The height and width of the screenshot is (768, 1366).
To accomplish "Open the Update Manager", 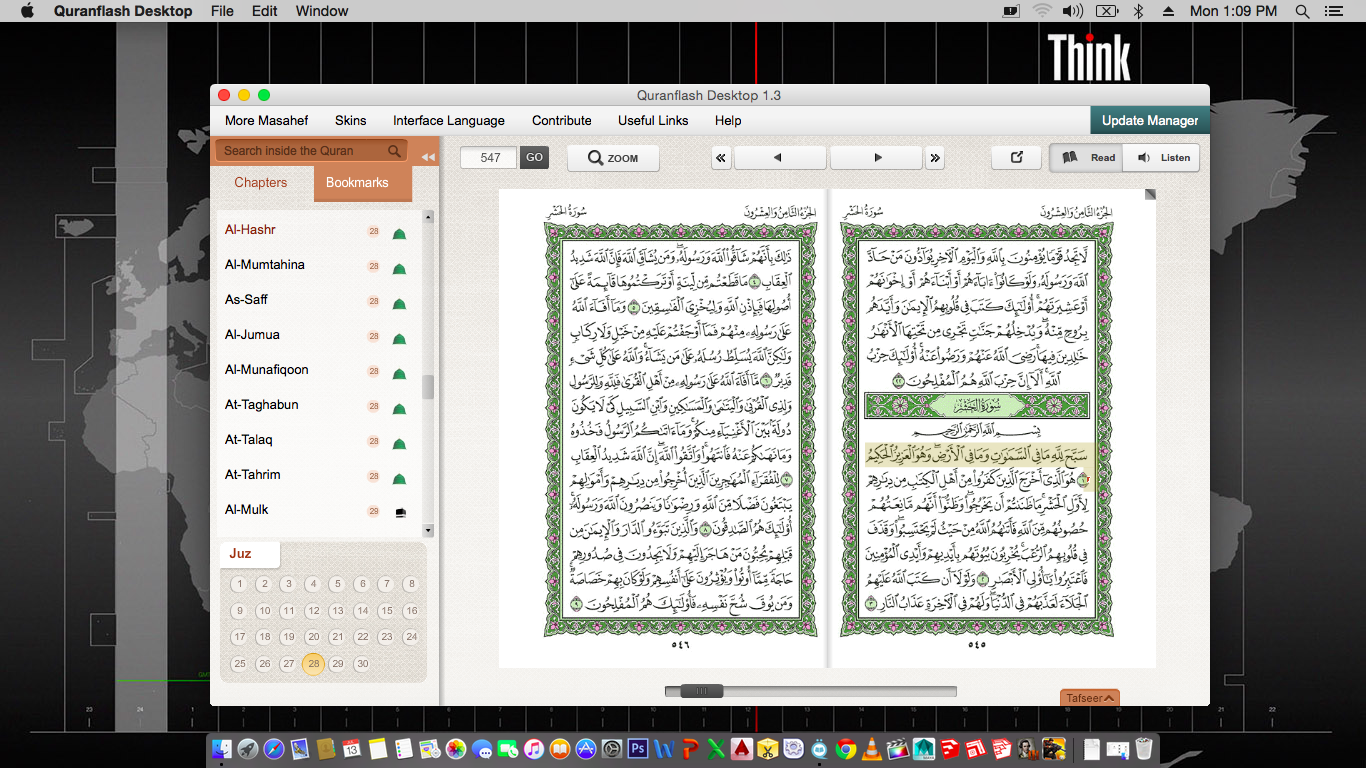I will tap(1149, 120).
